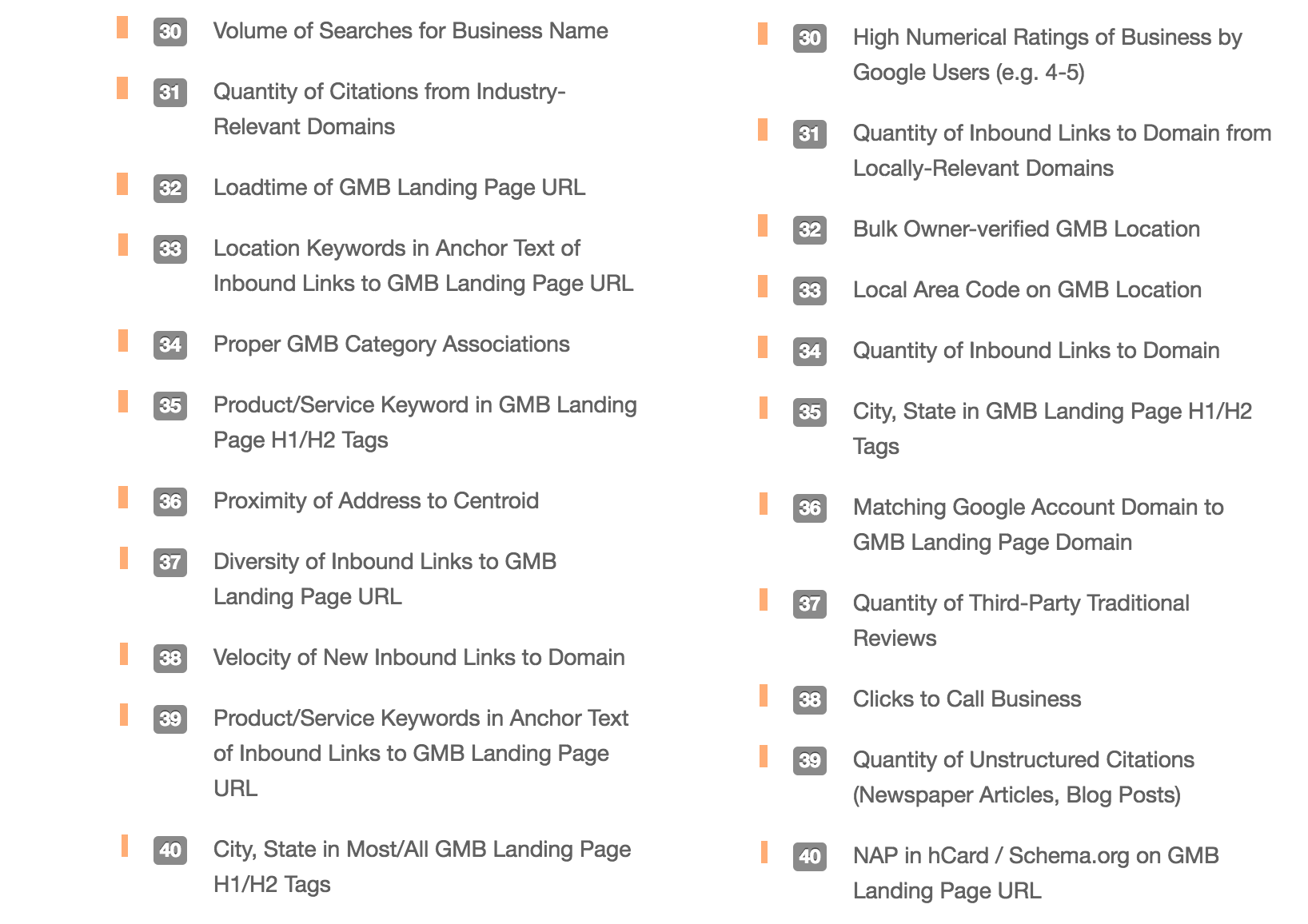The width and height of the screenshot is (1308, 924).
Task: Click right column 'Quantity of Inbound Links to Domain' rank 34
Action: click(x=1036, y=351)
